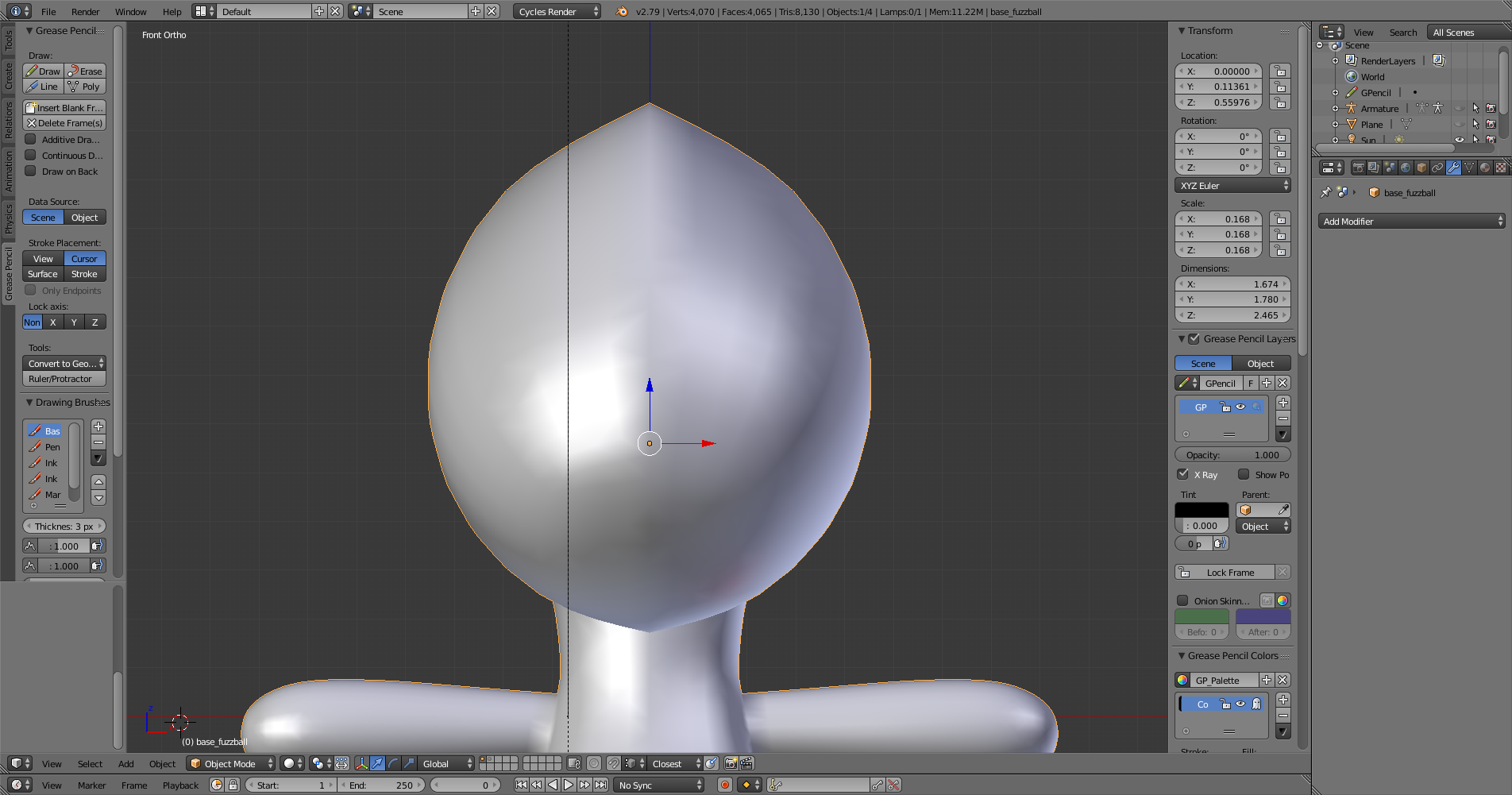Screen dimensions: 1512x795
Task: Click the OpenGL render animation clapper icon
Action: [746, 763]
